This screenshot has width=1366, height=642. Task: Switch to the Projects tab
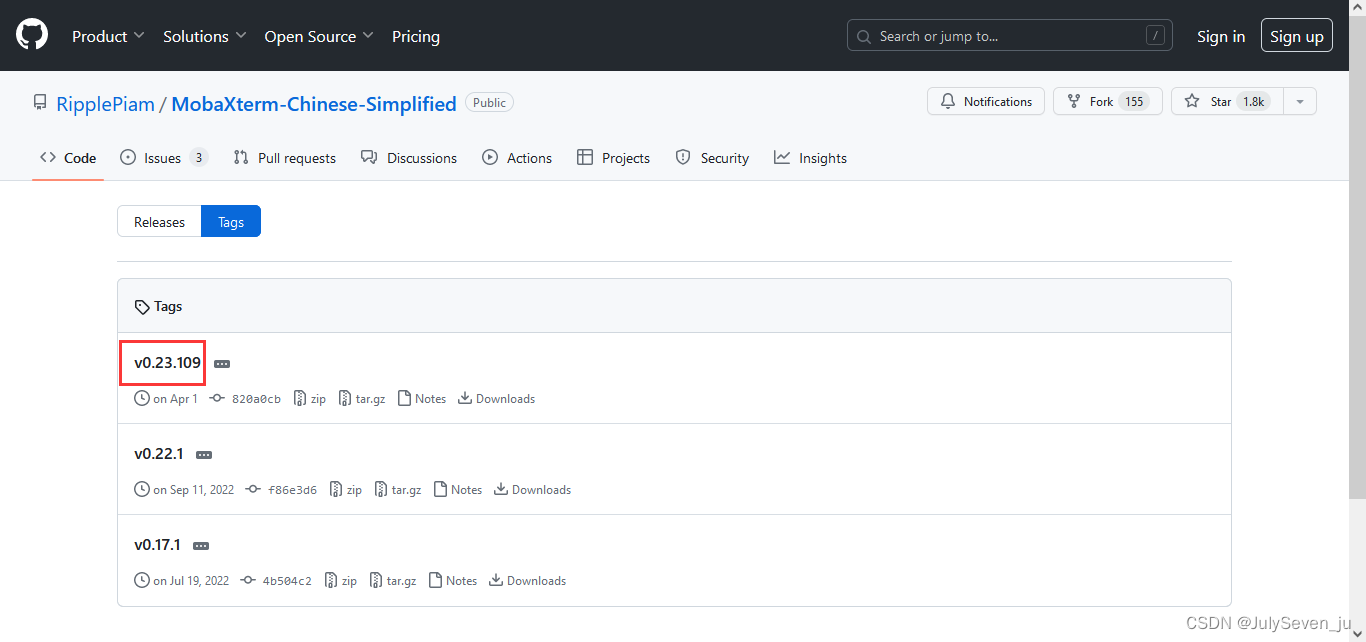pyautogui.click(x=614, y=158)
